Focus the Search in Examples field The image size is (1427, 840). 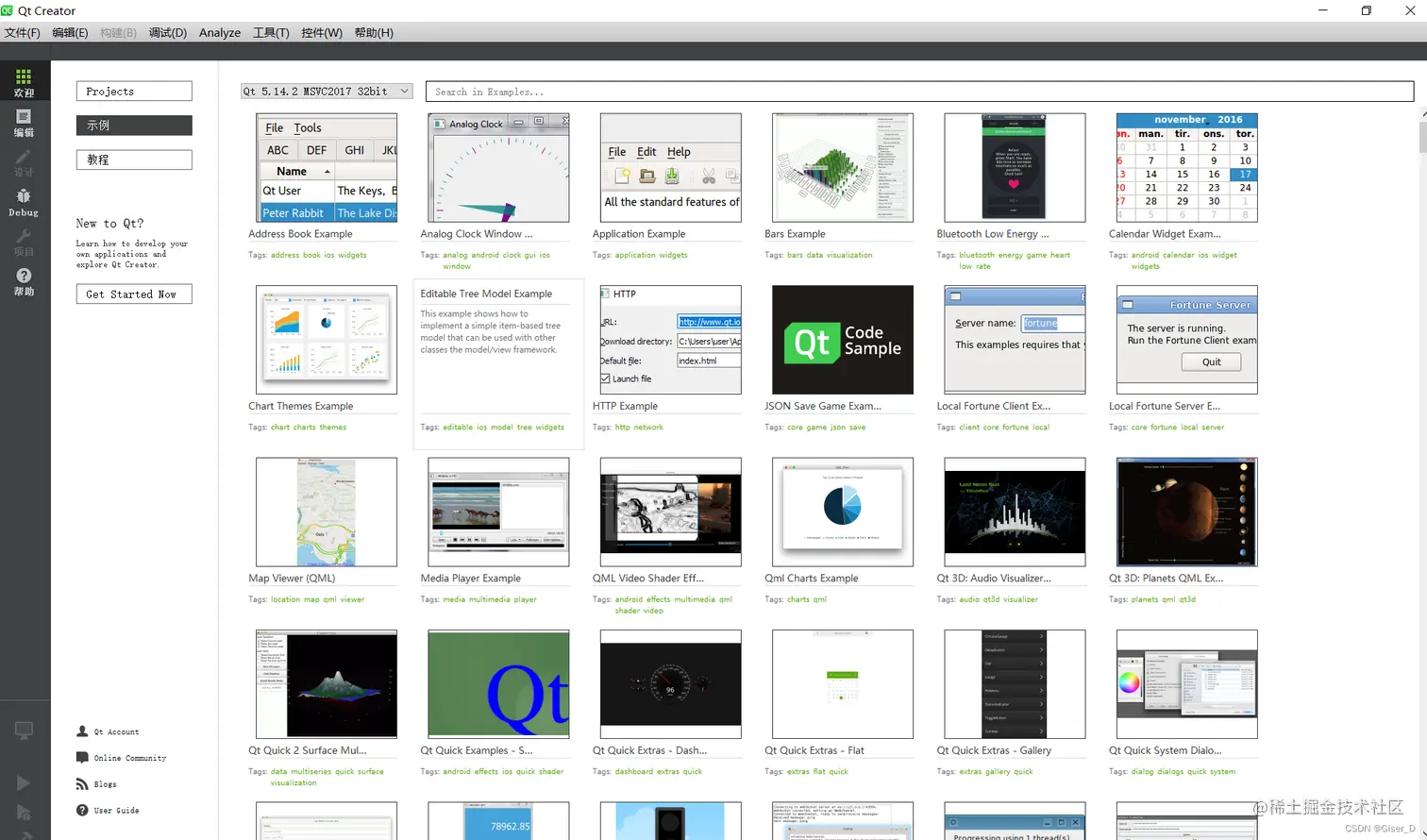click(x=919, y=92)
